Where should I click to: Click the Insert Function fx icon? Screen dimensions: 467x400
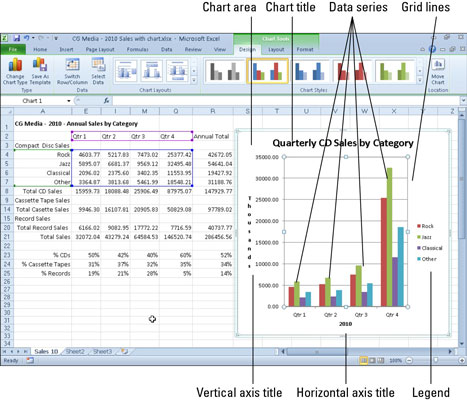pos(106,101)
